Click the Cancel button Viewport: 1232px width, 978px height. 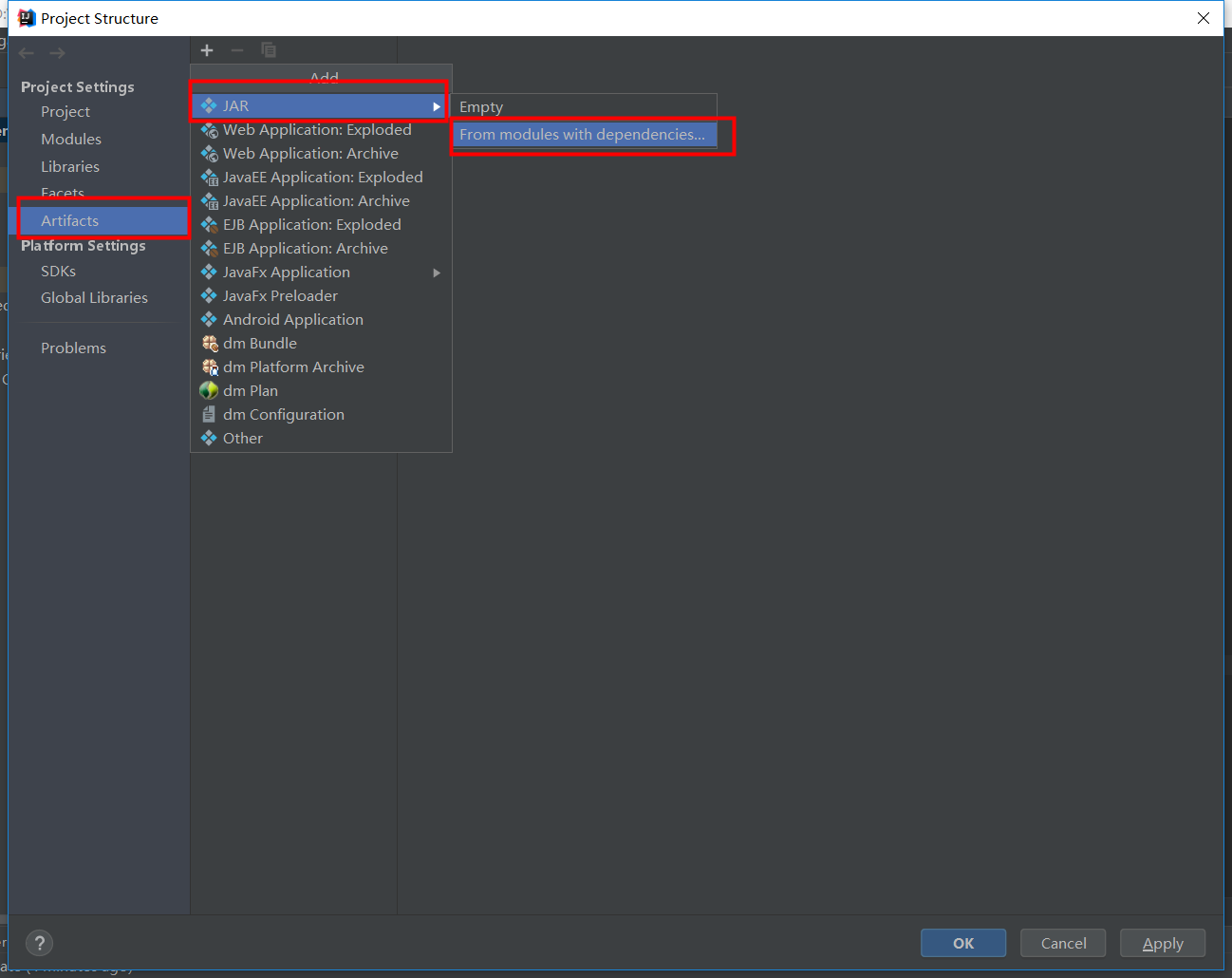1062,943
